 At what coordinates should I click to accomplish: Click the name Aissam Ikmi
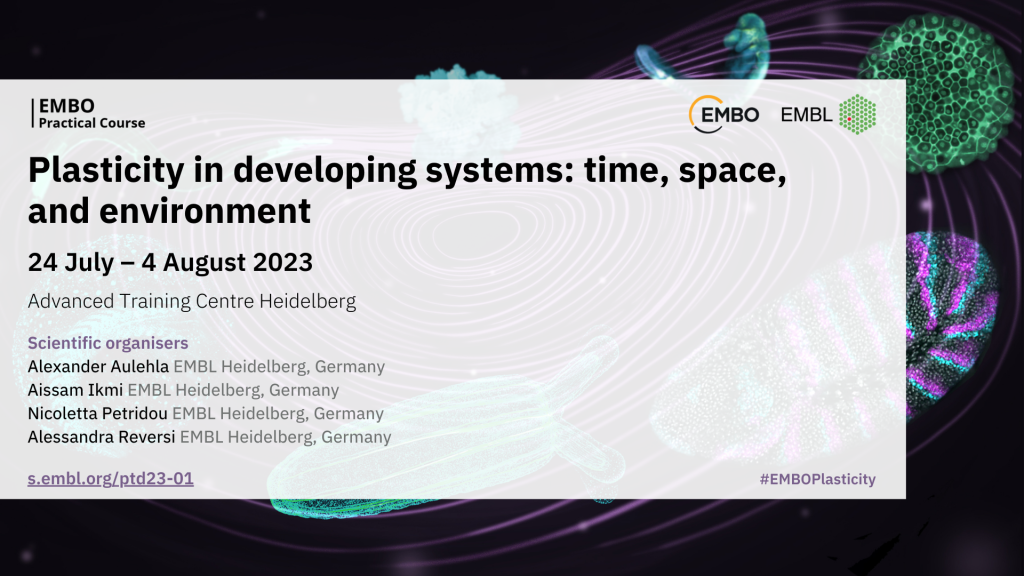click(75, 390)
